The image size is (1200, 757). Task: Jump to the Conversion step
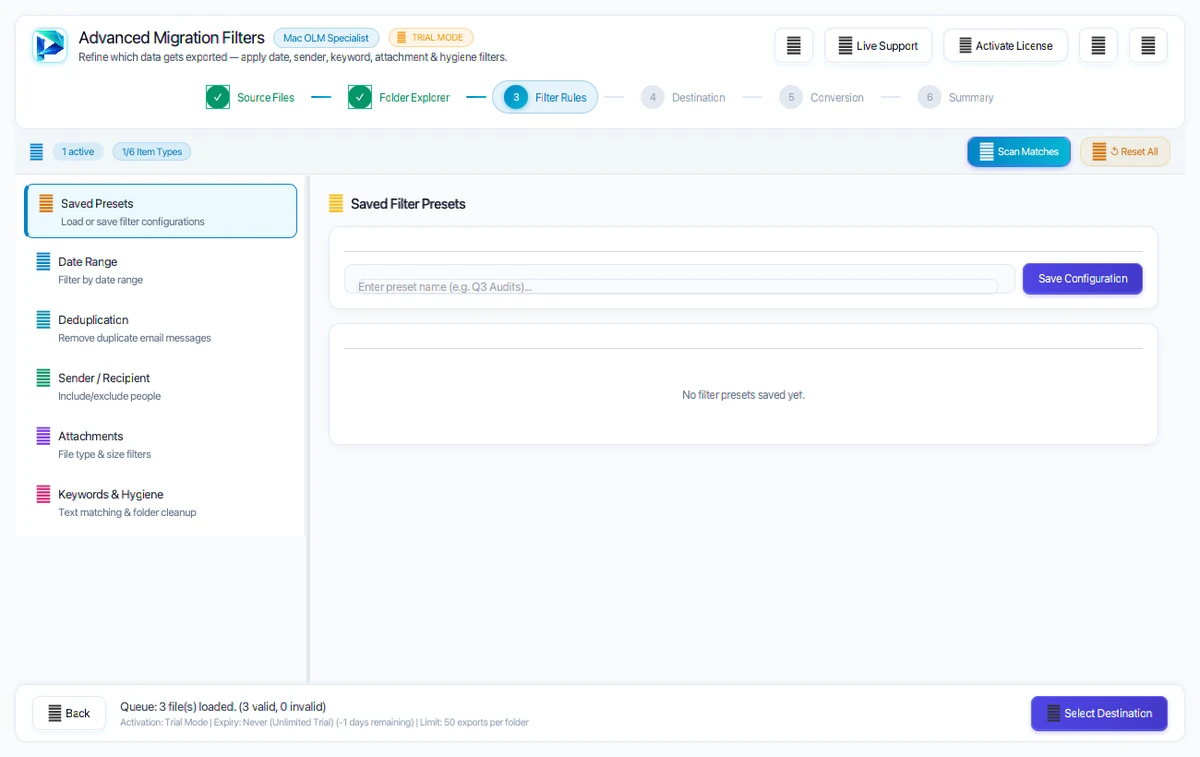(821, 97)
